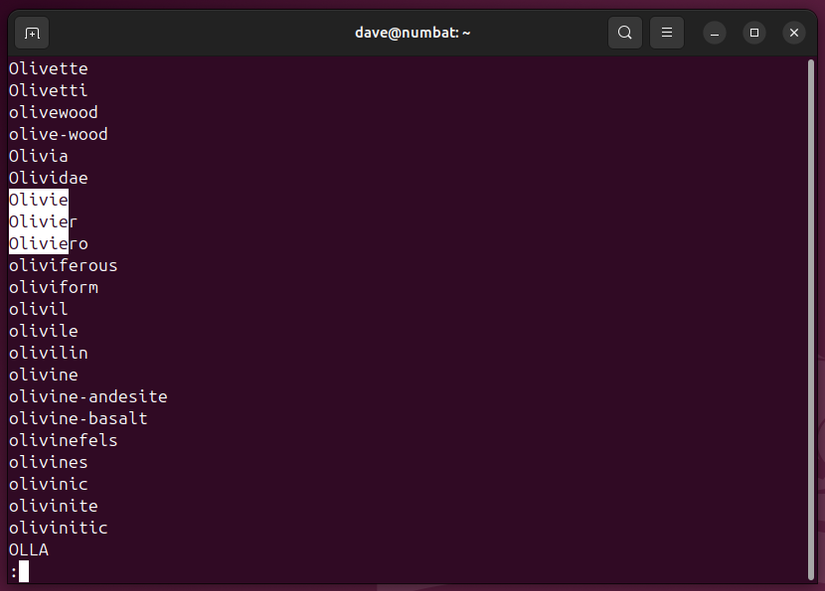Close the terminal window
The width and height of the screenshot is (825, 591).
click(x=793, y=32)
